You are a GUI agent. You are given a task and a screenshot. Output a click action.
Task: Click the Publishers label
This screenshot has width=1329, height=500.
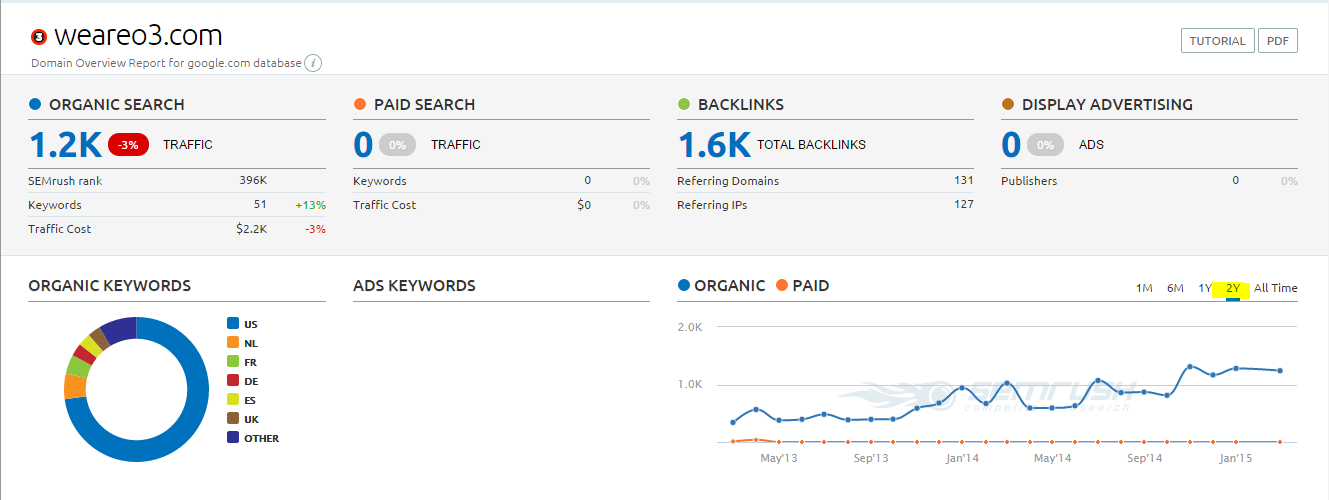1029,181
